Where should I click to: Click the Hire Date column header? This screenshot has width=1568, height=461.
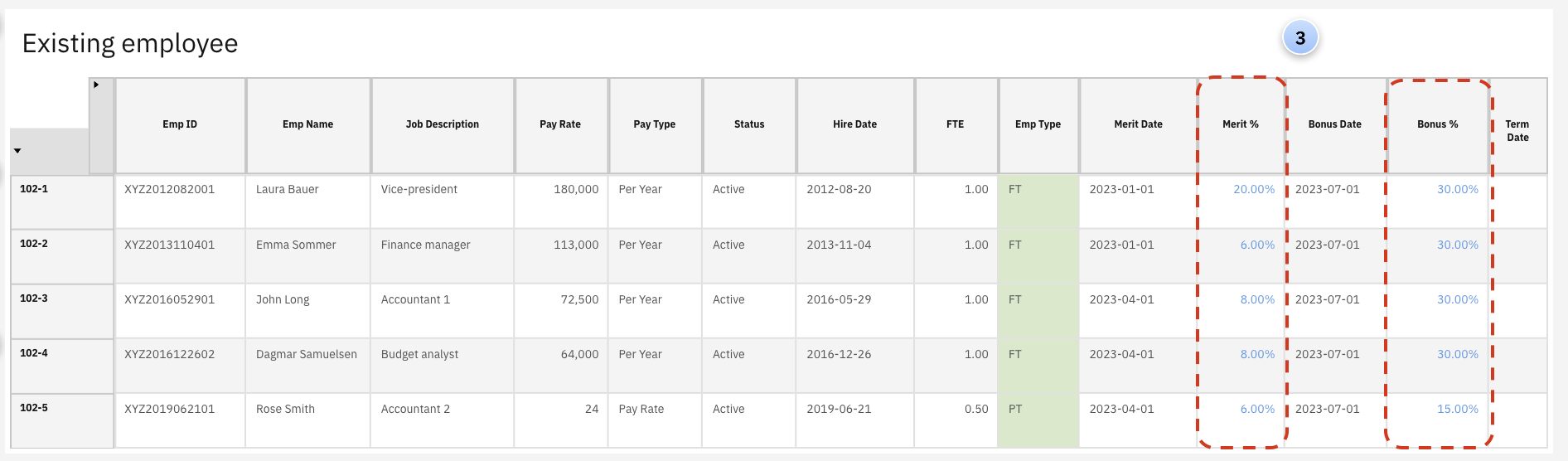click(x=854, y=124)
